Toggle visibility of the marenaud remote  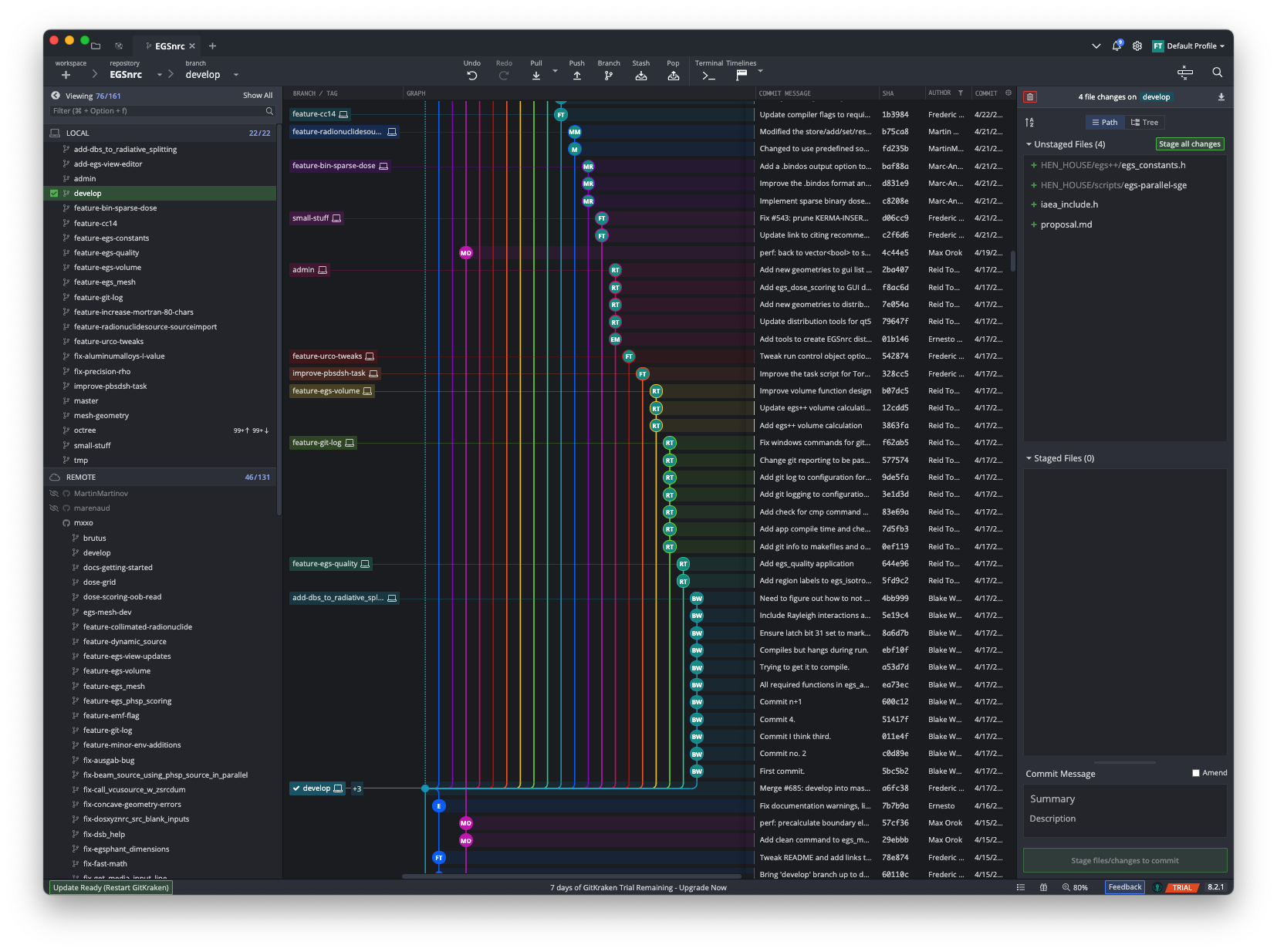click(x=54, y=508)
